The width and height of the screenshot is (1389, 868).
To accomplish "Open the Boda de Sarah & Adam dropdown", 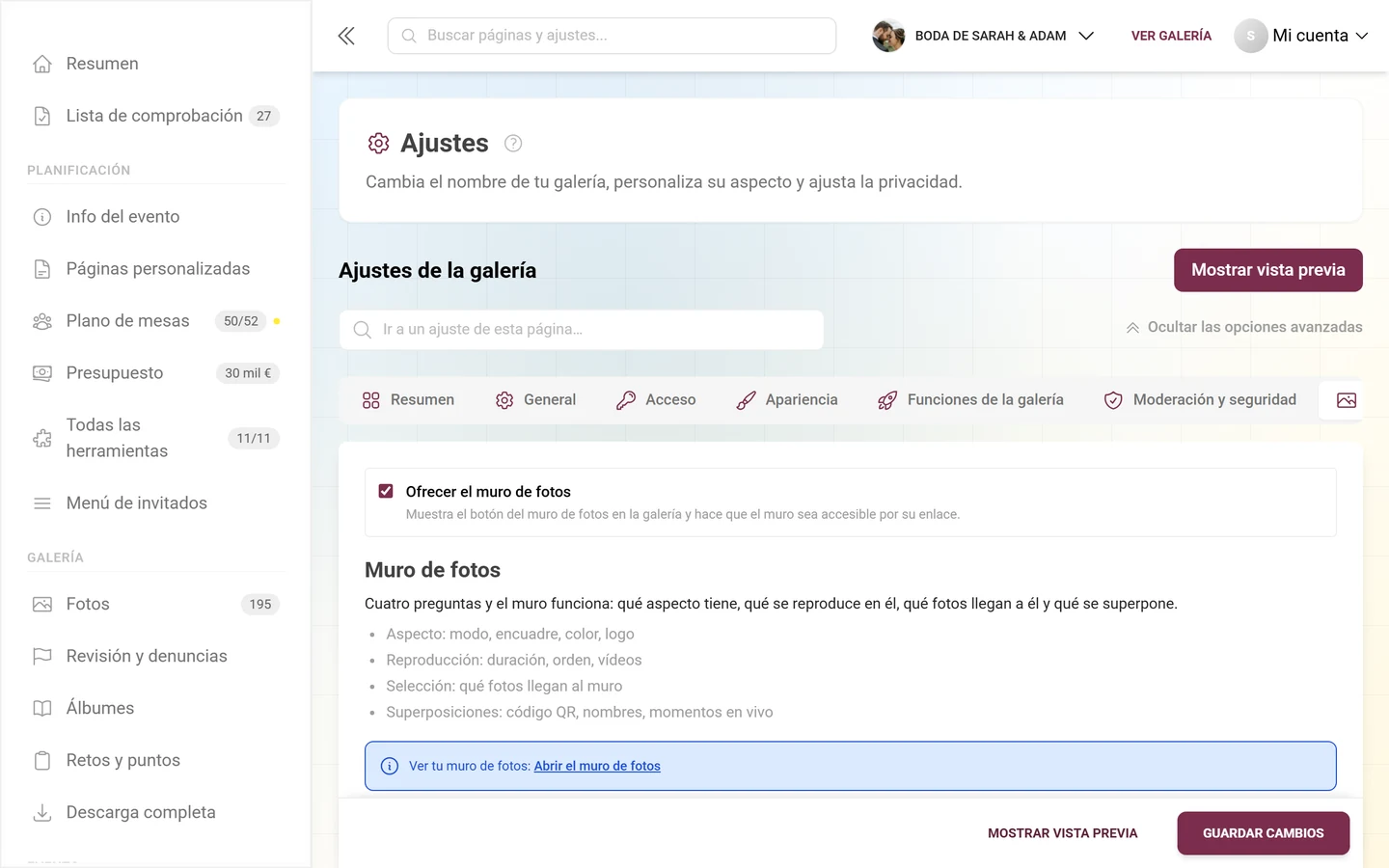I will point(984,36).
